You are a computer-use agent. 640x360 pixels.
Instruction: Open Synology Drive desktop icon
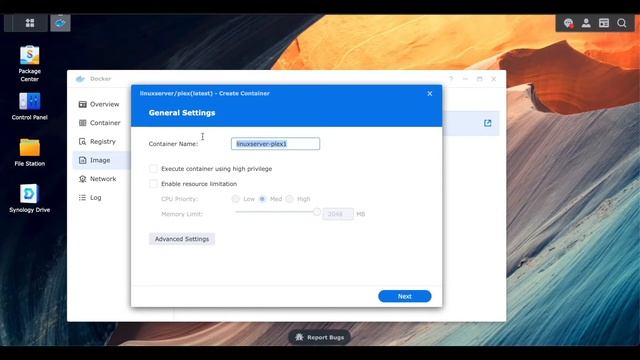click(x=29, y=198)
